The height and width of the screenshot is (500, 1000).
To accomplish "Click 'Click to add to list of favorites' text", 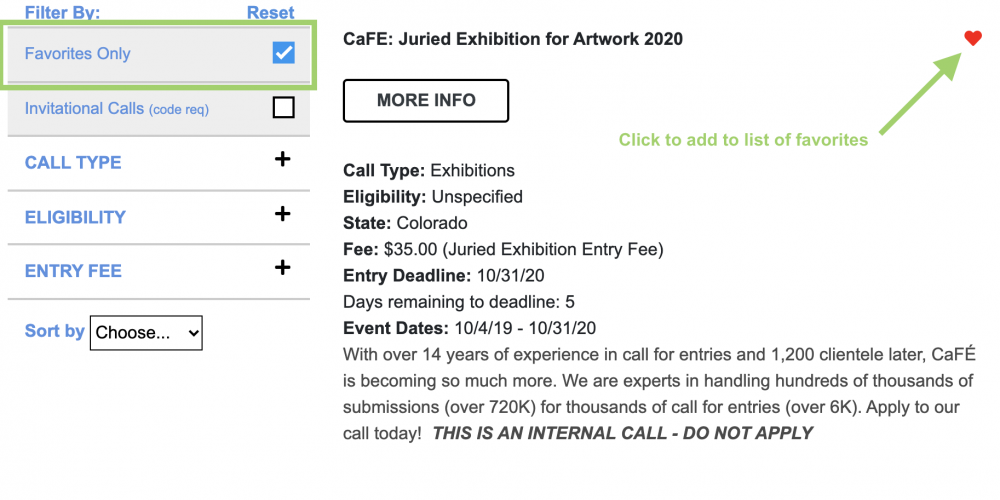I will [x=744, y=140].
